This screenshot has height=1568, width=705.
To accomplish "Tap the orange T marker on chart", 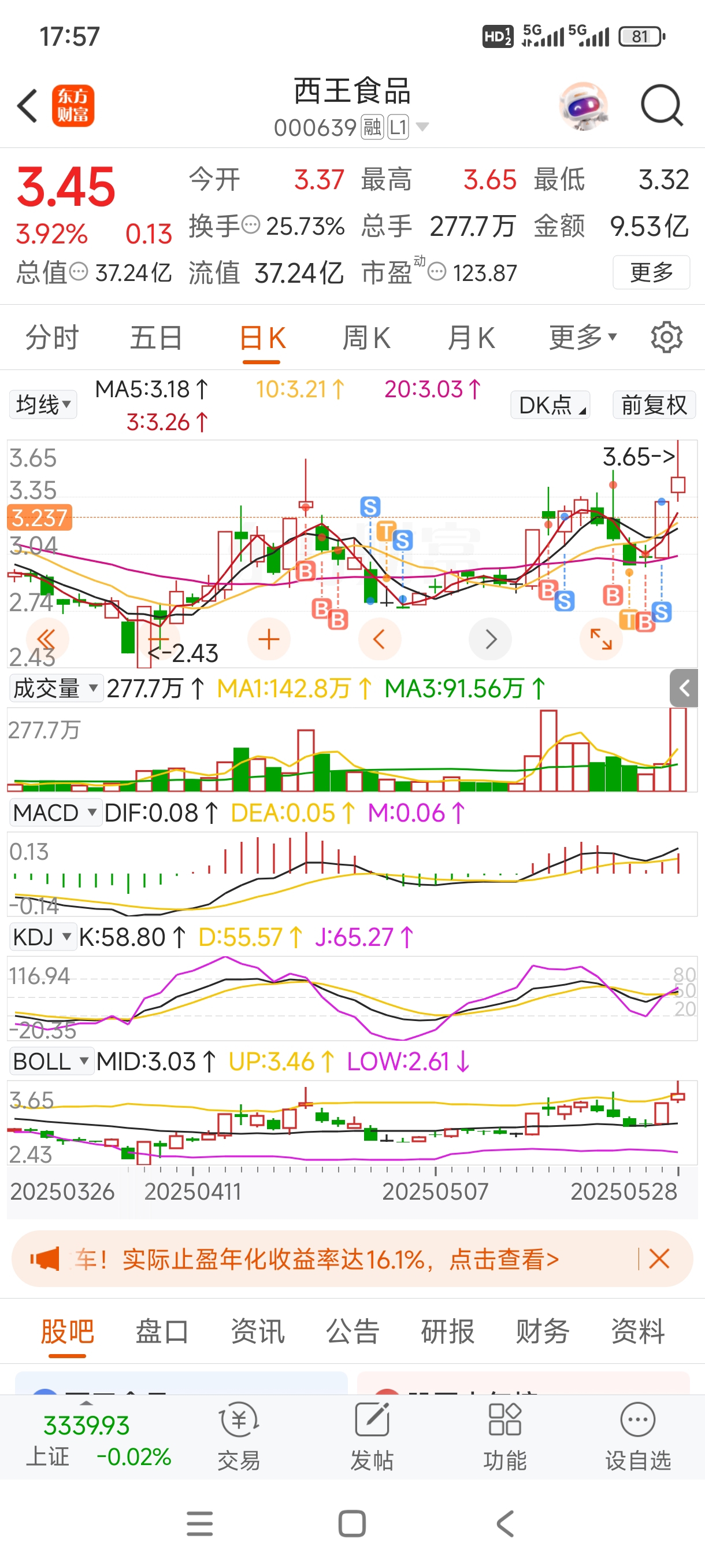I will pos(385,531).
